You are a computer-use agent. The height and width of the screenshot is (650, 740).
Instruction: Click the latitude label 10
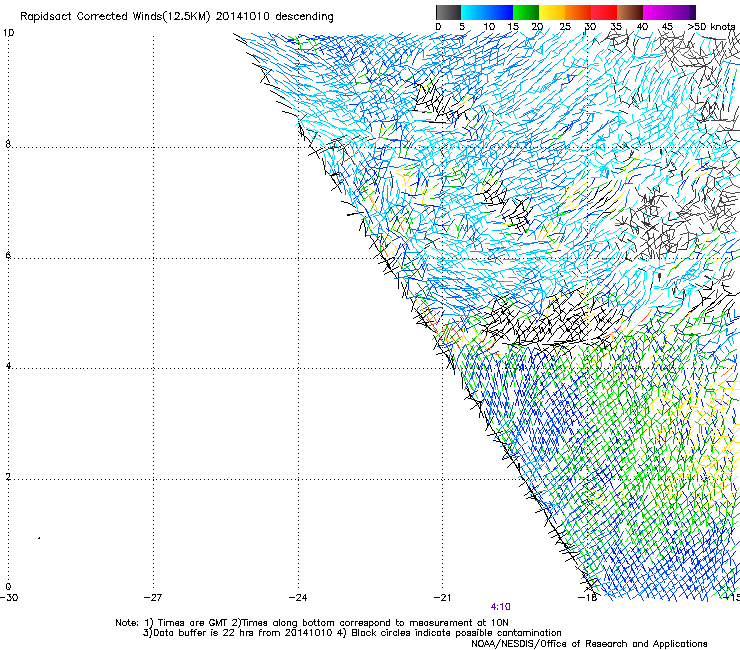tap(8, 33)
